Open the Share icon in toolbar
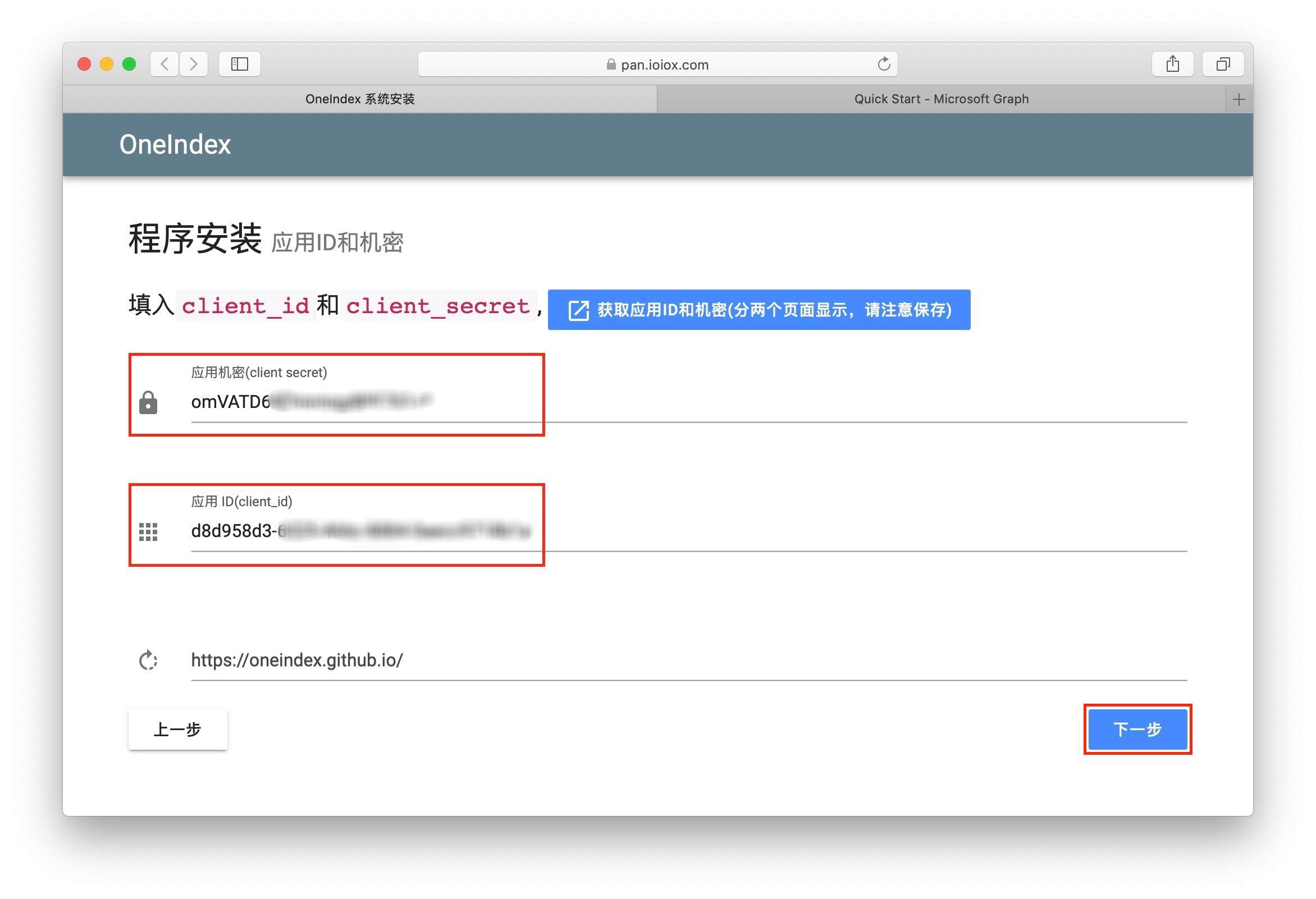1316x899 pixels. (x=1172, y=64)
